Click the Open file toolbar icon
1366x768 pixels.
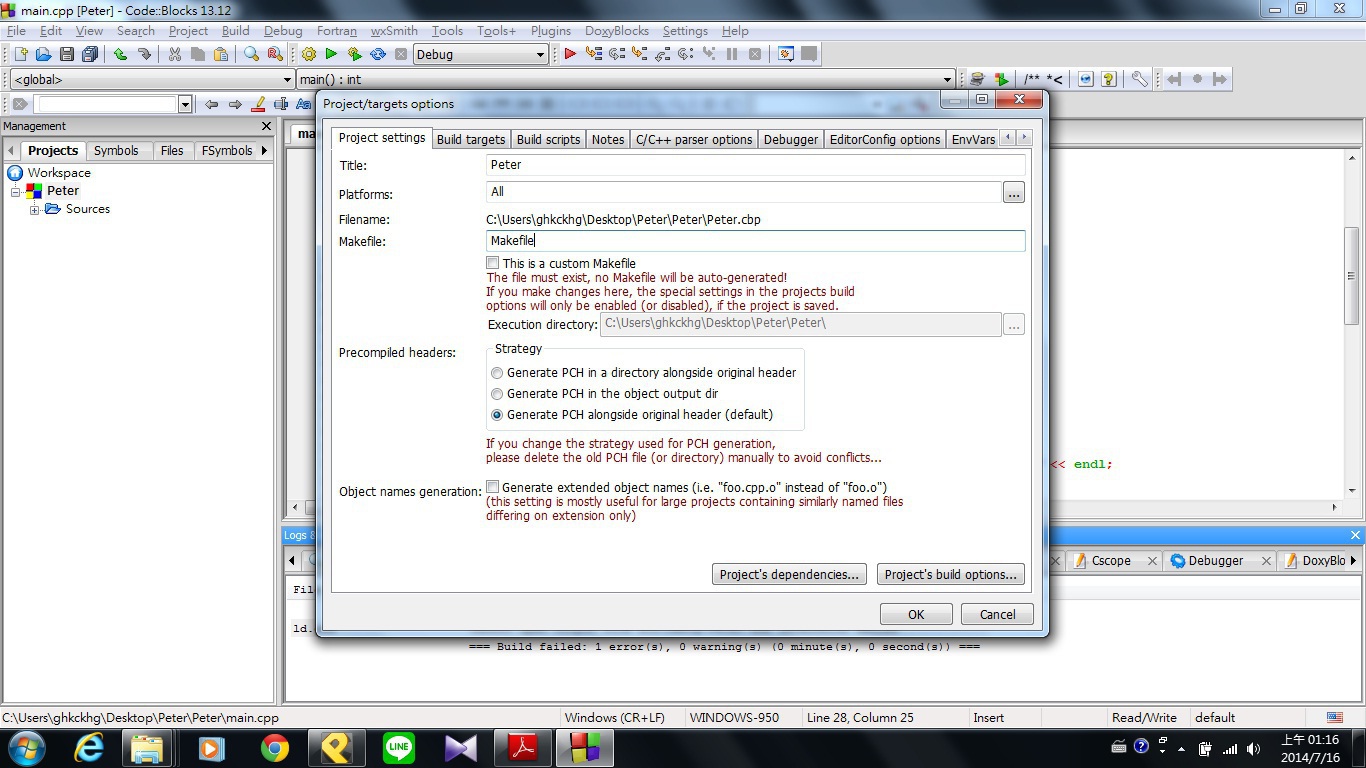pyautogui.click(x=44, y=54)
